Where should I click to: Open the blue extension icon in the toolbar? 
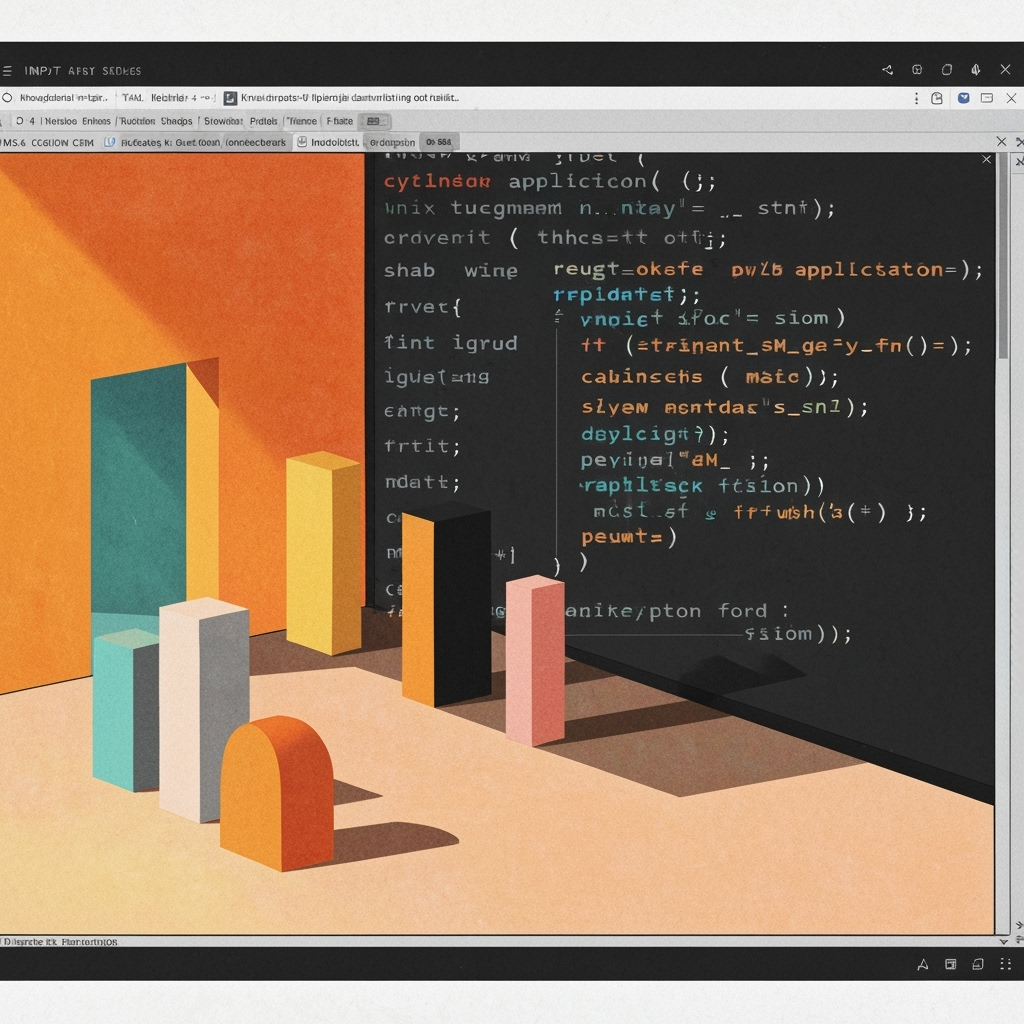(x=964, y=98)
